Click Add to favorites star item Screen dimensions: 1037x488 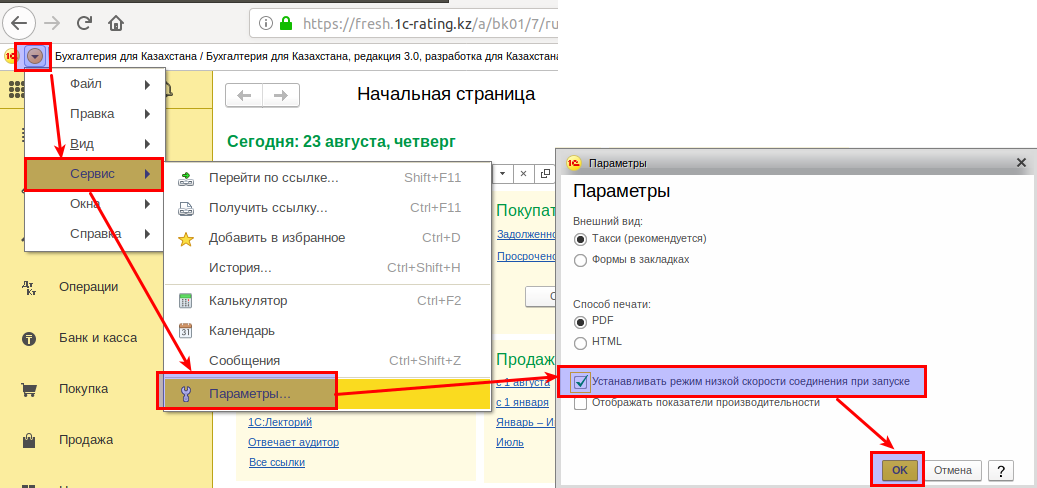pos(276,238)
